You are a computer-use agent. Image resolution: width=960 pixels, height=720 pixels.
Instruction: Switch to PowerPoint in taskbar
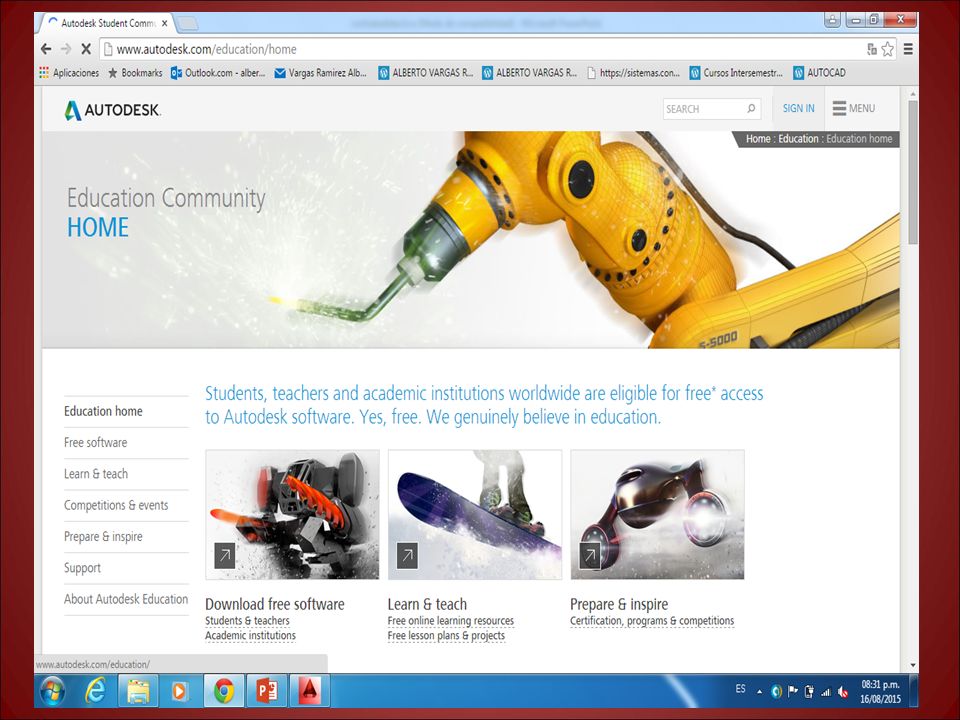coord(266,691)
